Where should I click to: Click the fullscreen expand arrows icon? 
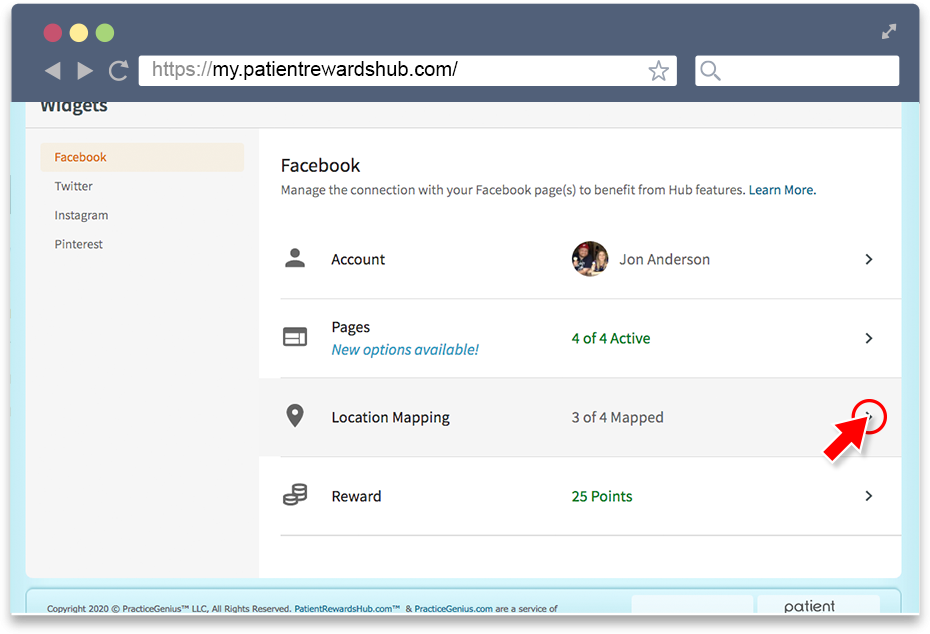[x=888, y=31]
